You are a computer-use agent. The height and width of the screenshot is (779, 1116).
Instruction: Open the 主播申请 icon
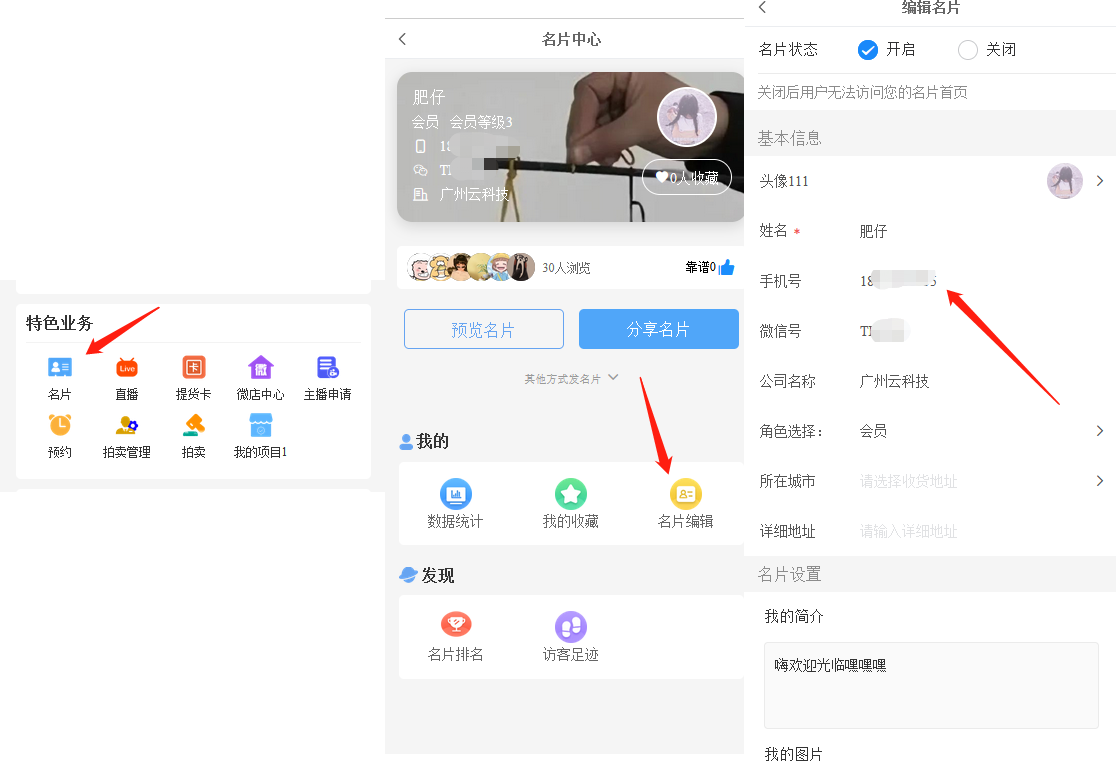(328, 368)
